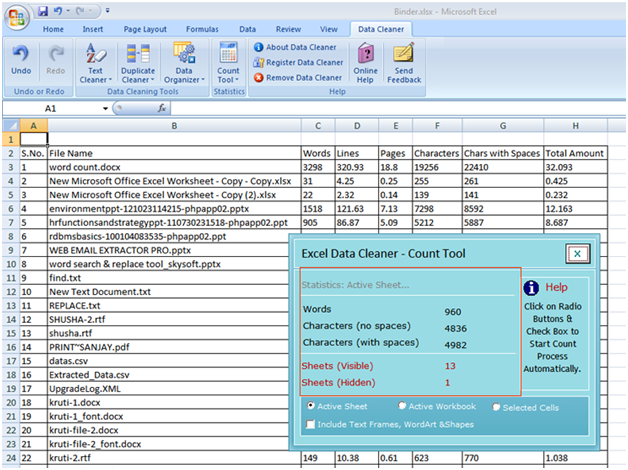Image resolution: width=628 pixels, height=470 pixels.
Task: Click the cell with value 3298
Action: click(318, 167)
